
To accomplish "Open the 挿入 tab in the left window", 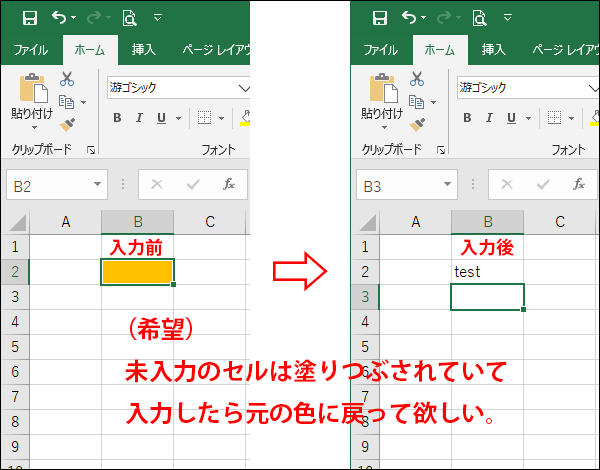I will tap(143, 49).
